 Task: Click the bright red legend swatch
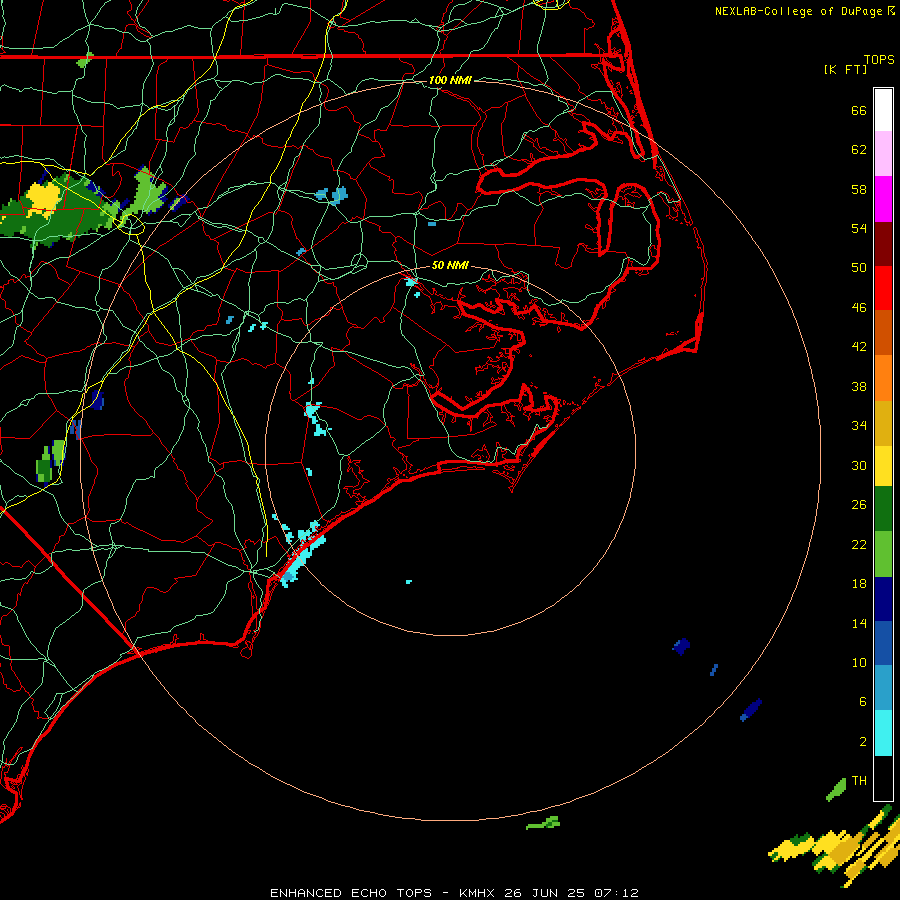click(883, 288)
